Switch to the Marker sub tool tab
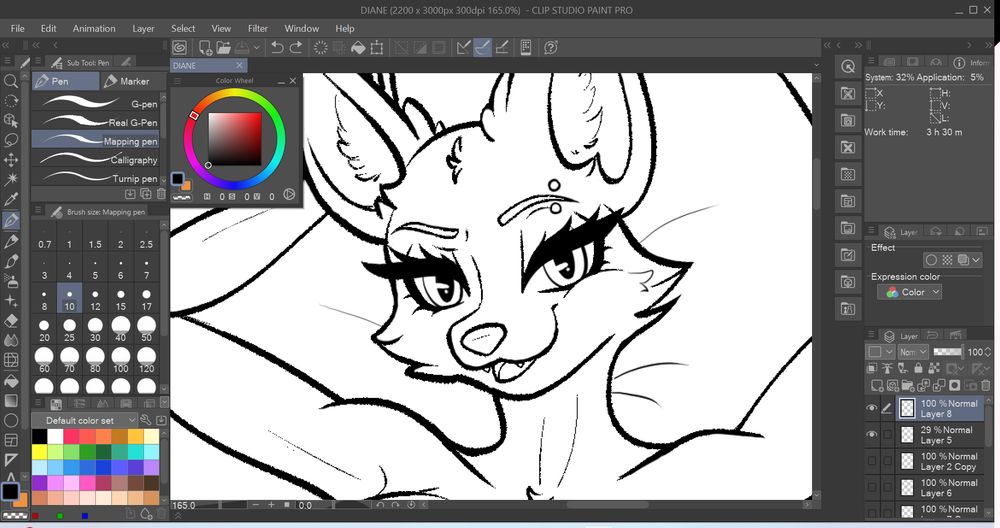 (133, 81)
